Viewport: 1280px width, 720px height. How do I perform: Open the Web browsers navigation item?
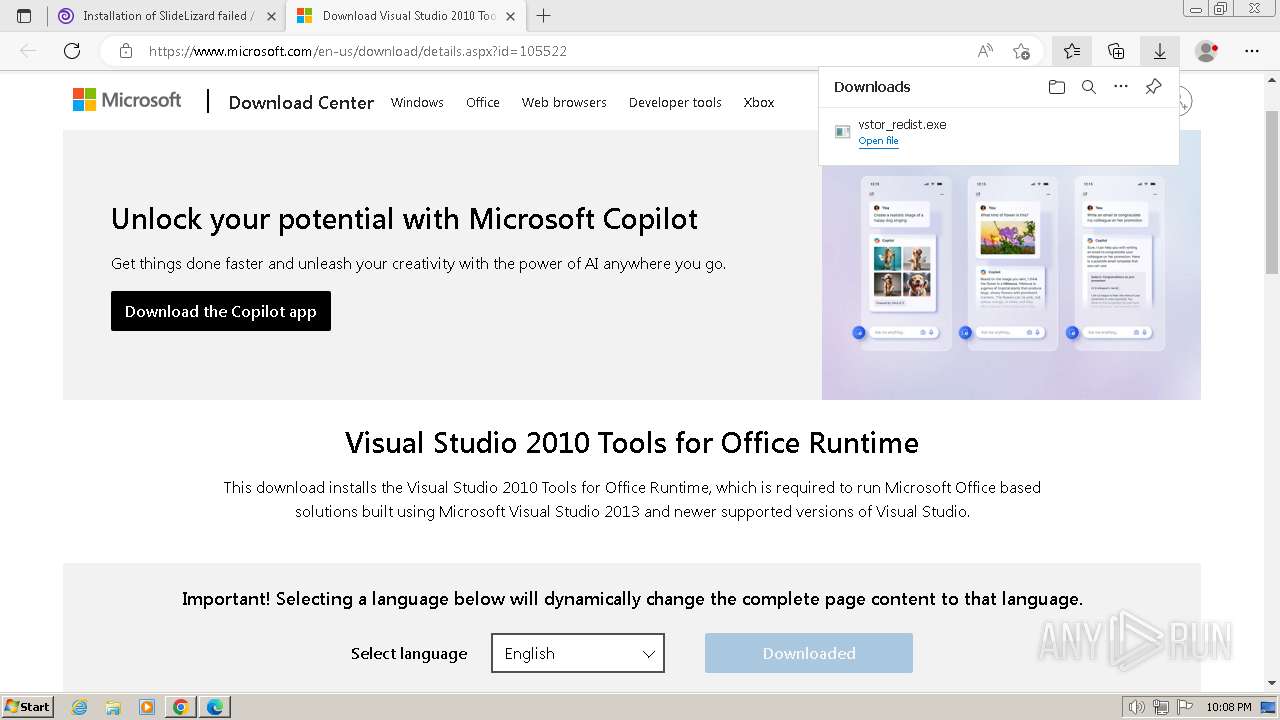tap(564, 102)
